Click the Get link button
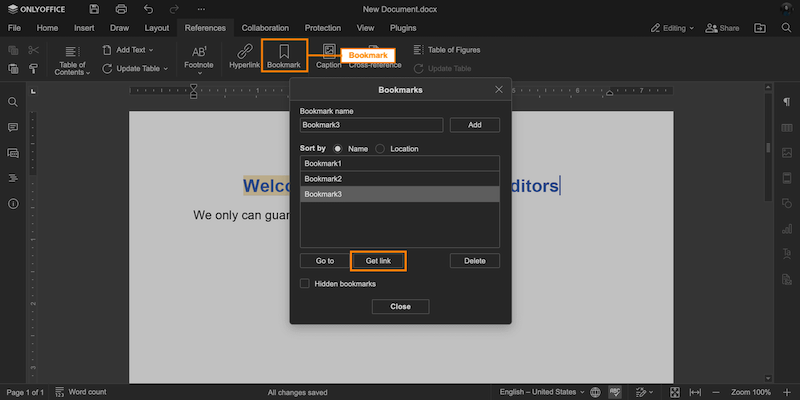This screenshot has height=400, width=800. coord(378,261)
